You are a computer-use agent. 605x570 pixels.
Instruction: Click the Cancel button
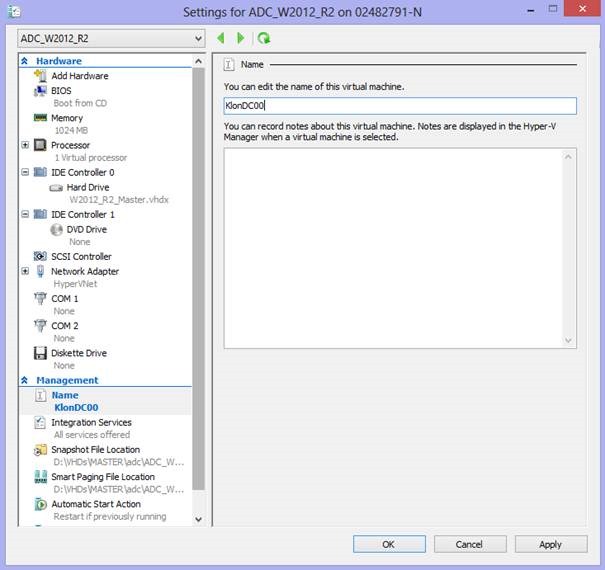pyautogui.click(x=470, y=544)
